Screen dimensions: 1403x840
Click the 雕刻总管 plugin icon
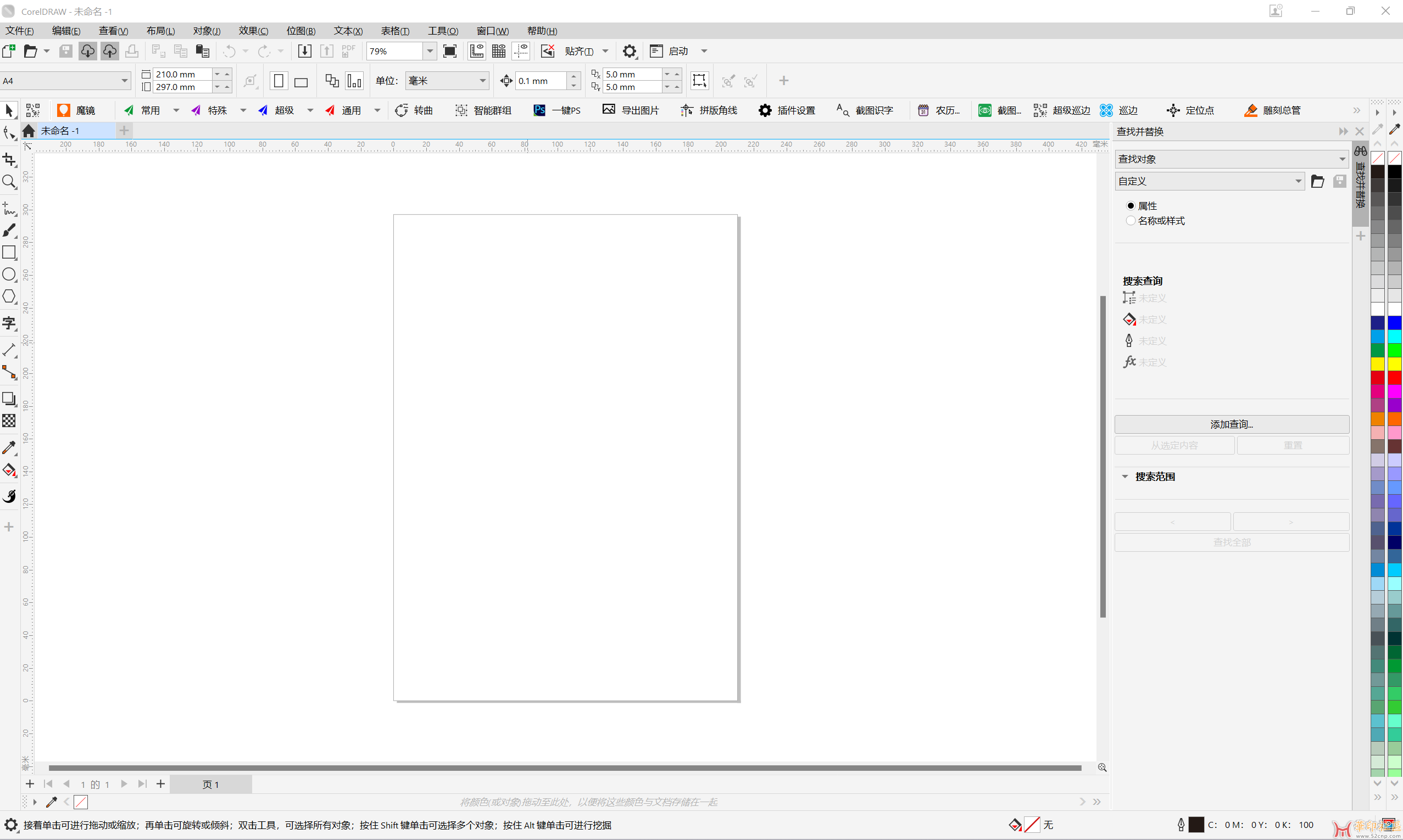[x=1272, y=110]
